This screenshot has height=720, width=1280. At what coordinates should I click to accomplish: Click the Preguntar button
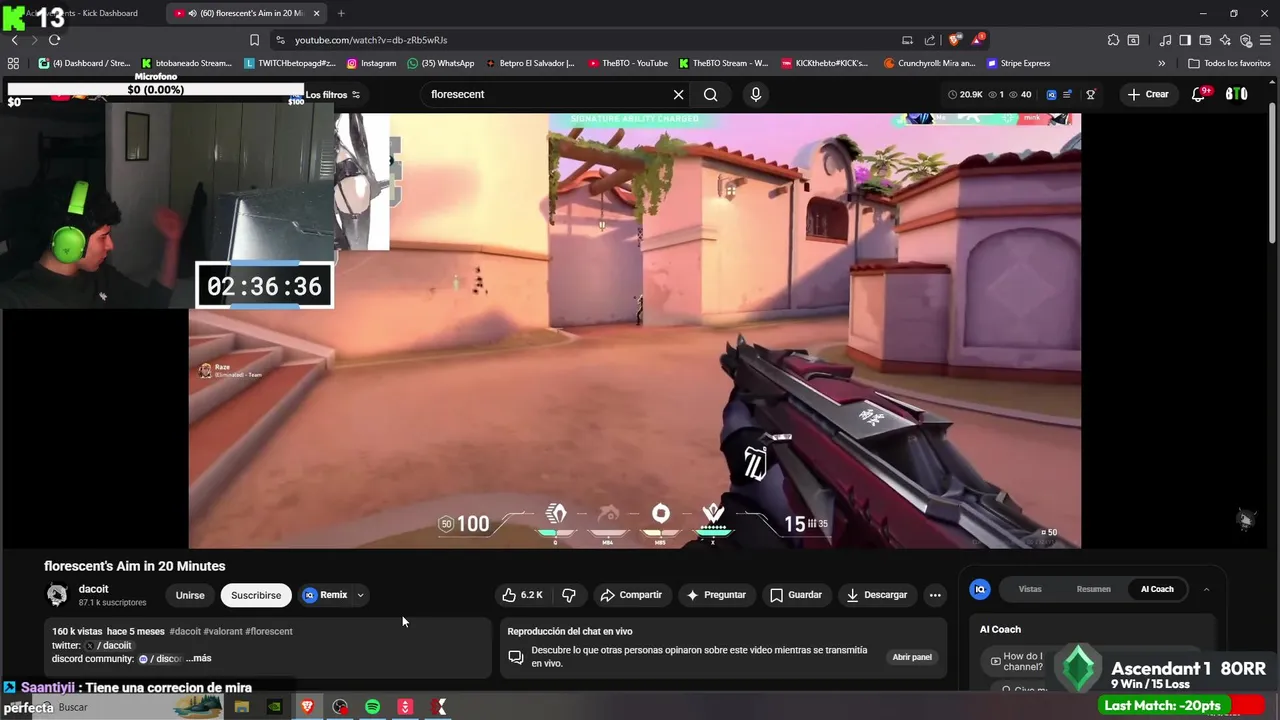click(716, 595)
